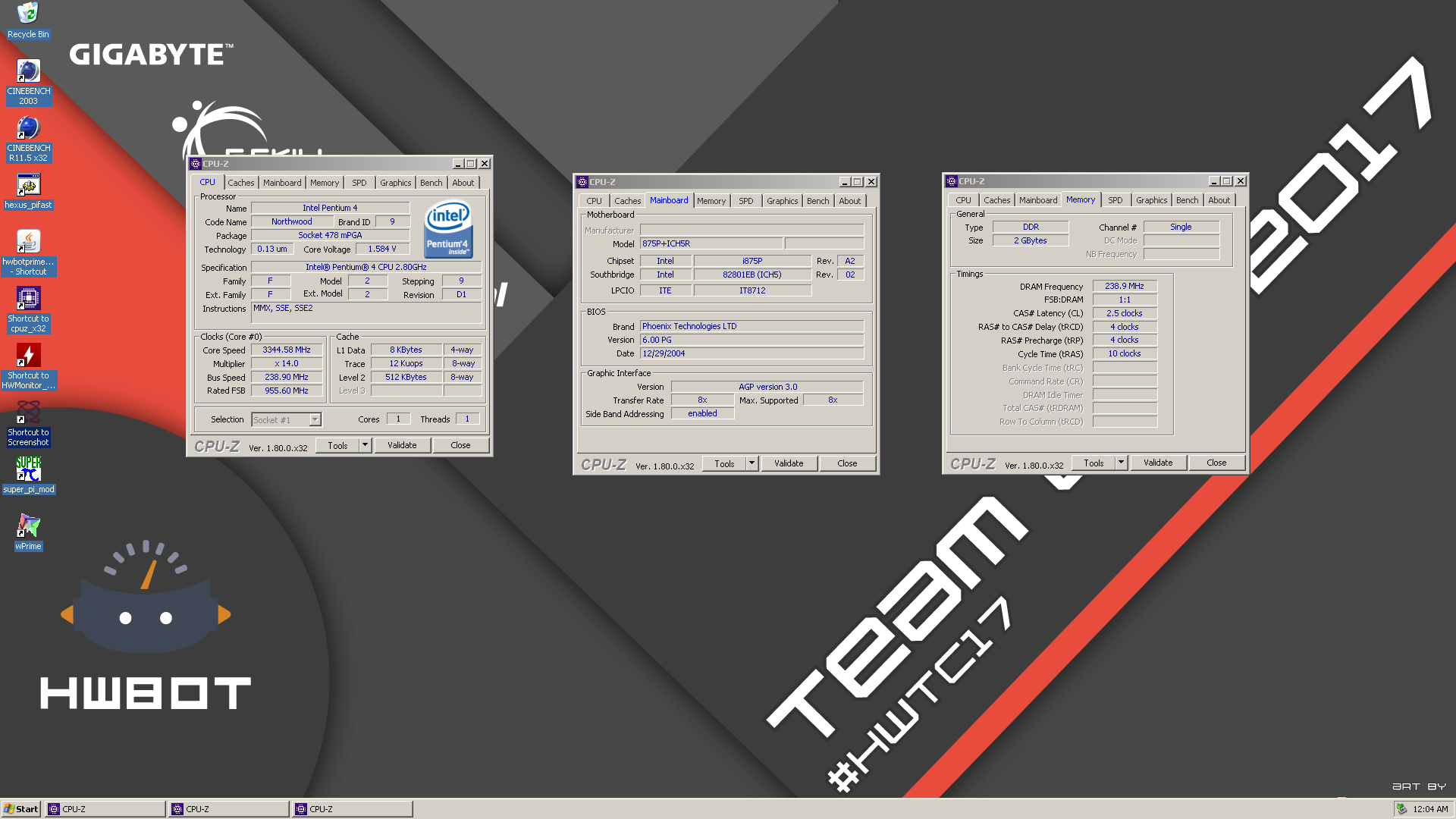Viewport: 1456px width, 819px height.
Task: Open About tab in left CPU-Z window
Action: pyautogui.click(x=463, y=183)
